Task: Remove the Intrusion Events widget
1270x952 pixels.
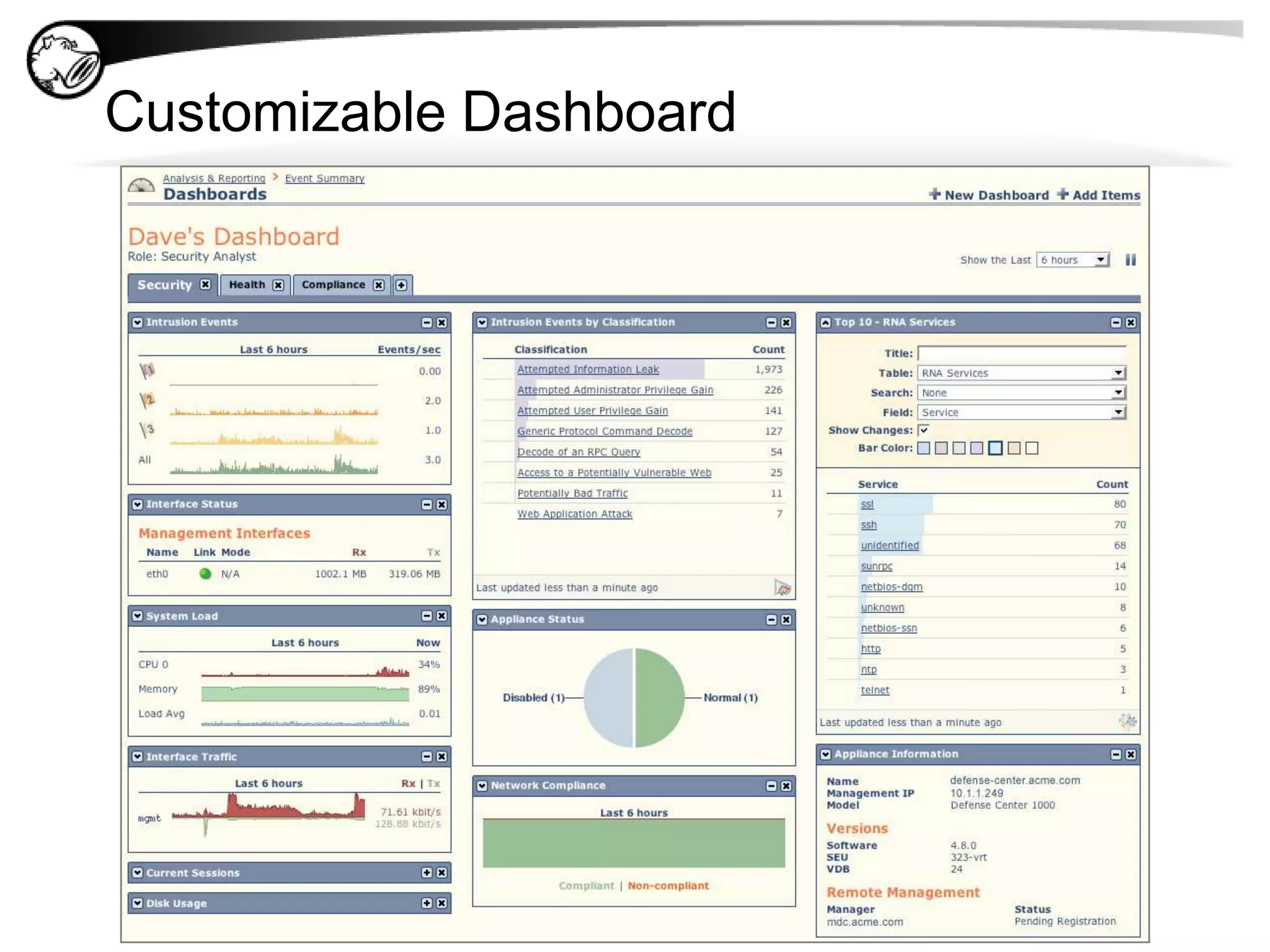Action: coord(442,322)
